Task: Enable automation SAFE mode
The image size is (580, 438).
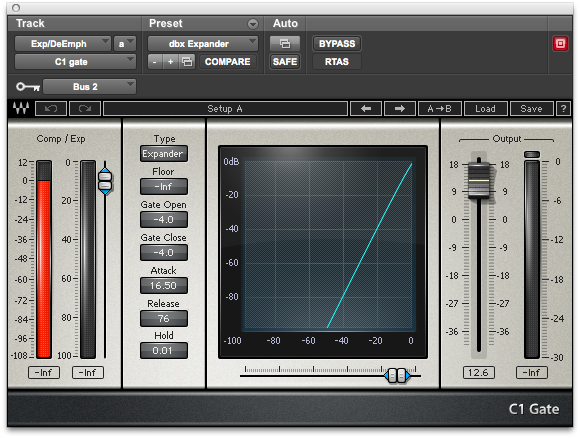Action: 284,61
